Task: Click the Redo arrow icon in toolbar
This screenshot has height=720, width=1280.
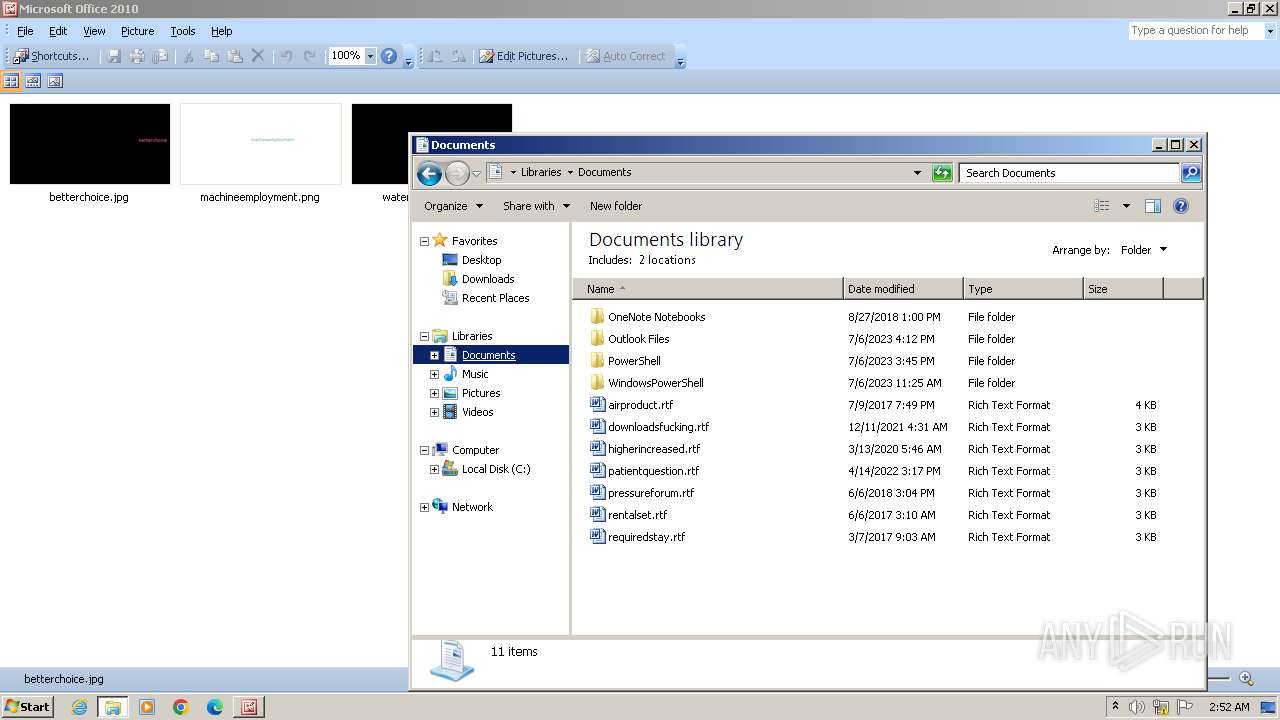Action: click(x=310, y=56)
